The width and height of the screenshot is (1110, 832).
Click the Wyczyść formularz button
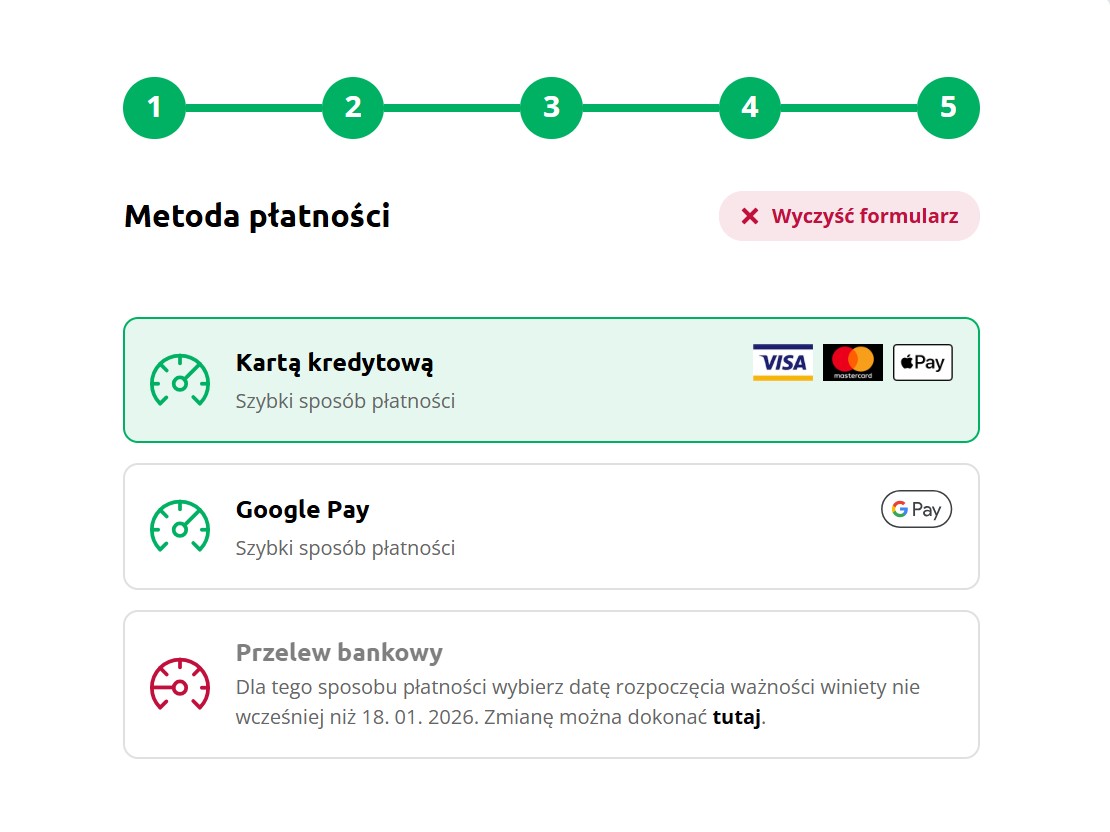tap(849, 216)
